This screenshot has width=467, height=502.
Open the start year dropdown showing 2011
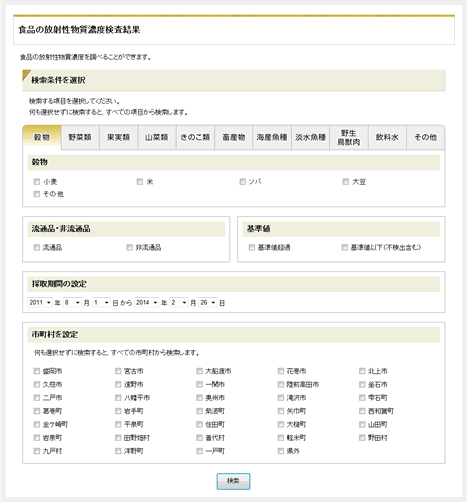[x=40, y=303]
